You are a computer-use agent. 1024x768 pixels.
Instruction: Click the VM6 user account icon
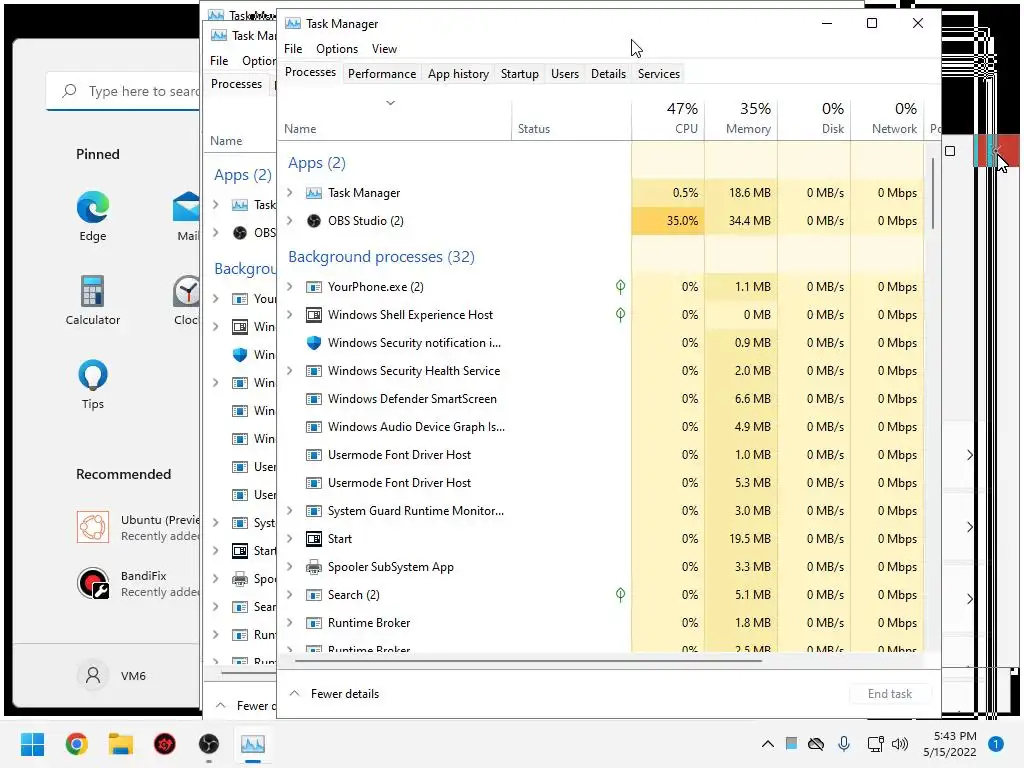click(93, 675)
